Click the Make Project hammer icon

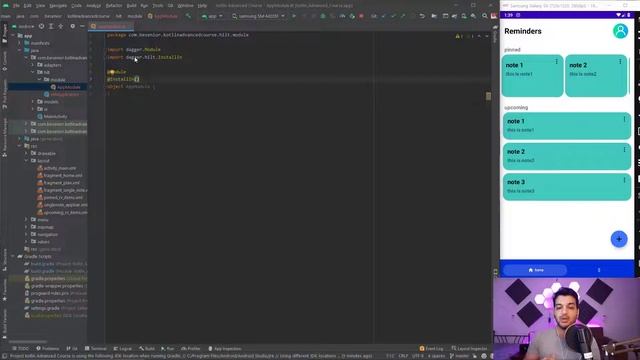click(188, 16)
